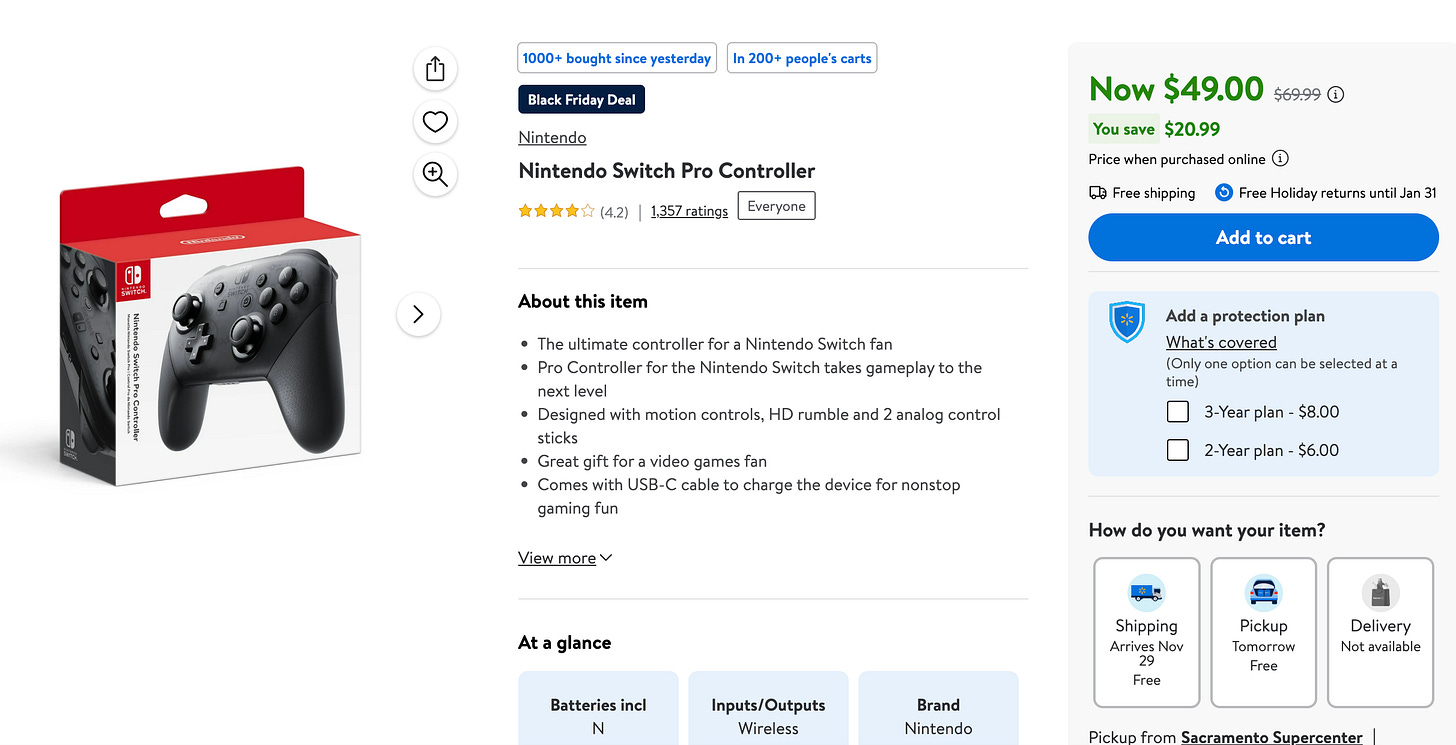
Task: Click Add to cart
Action: 1263,237
